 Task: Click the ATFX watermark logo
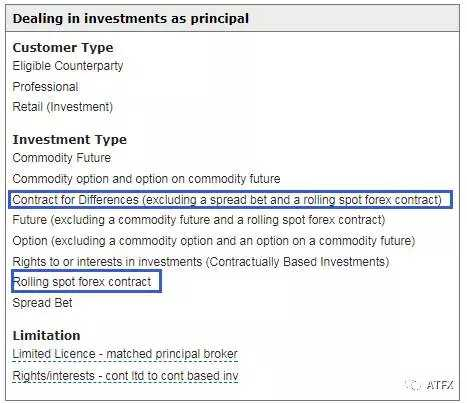coord(429,385)
